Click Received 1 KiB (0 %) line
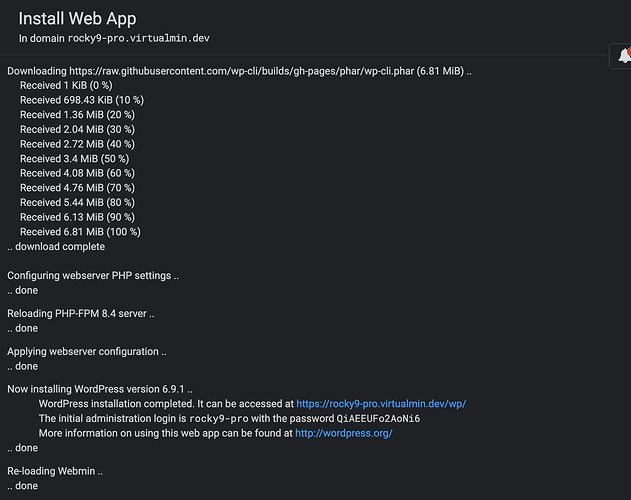This screenshot has height=500, width=631. point(66,86)
